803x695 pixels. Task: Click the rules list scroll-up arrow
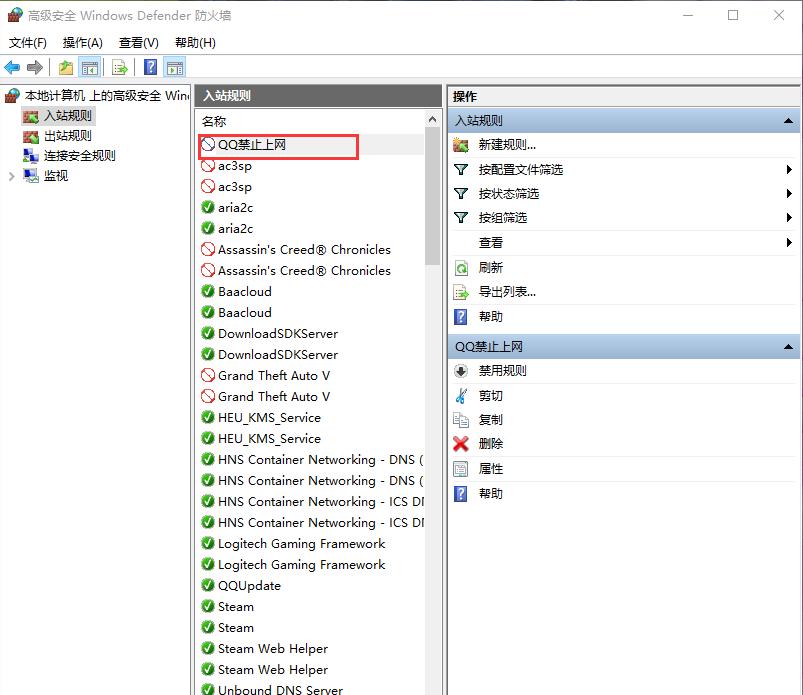(432, 119)
